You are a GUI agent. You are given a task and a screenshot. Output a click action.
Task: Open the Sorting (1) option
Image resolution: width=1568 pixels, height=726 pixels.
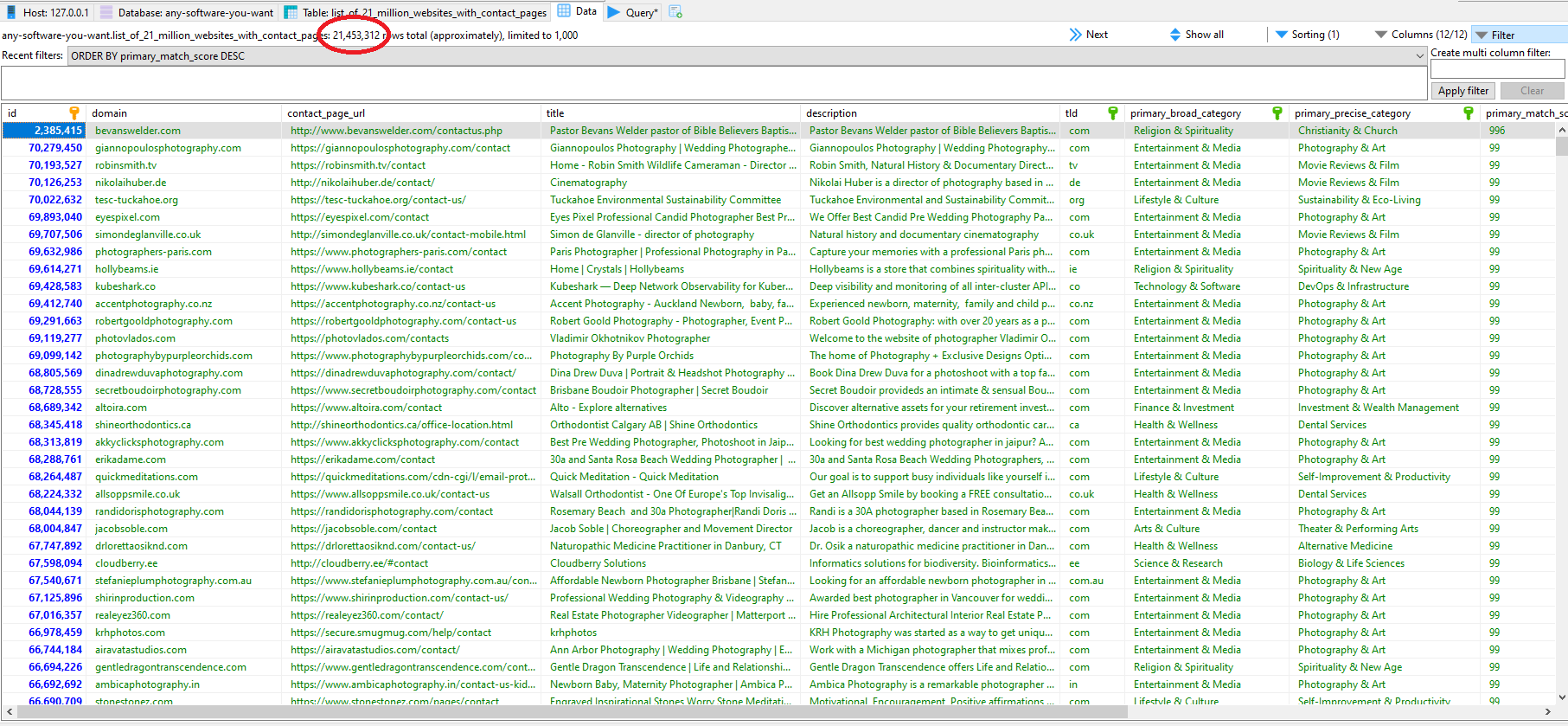(x=1307, y=35)
